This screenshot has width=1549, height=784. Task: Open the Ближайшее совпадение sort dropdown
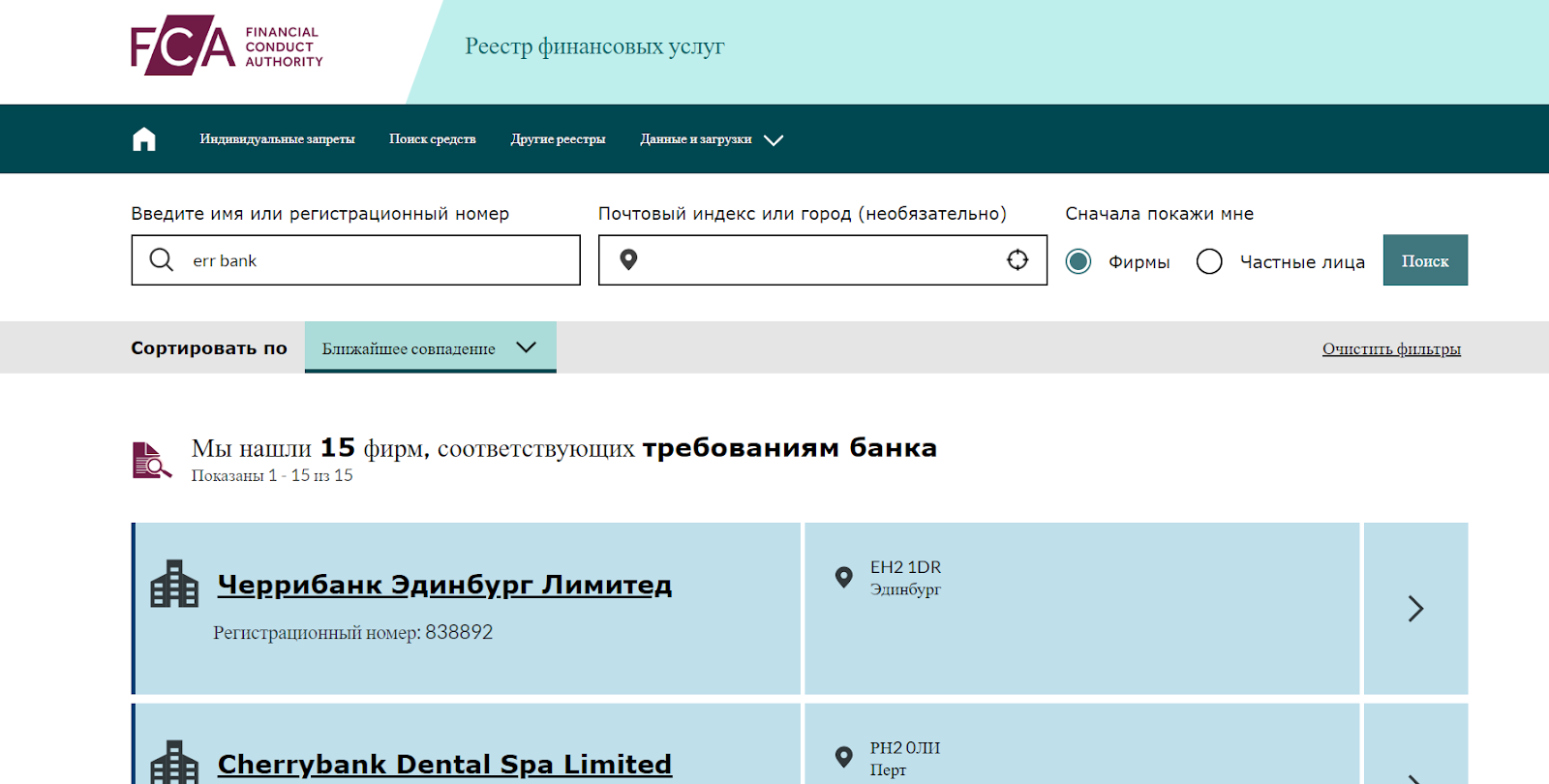point(430,347)
